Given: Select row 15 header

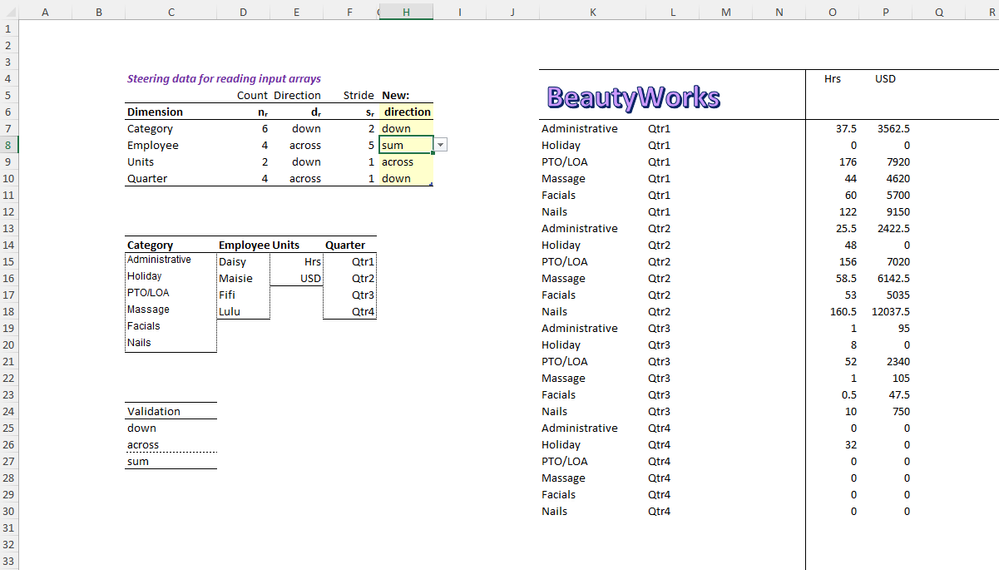Looking at the screenshot, I should pos(8,262).
